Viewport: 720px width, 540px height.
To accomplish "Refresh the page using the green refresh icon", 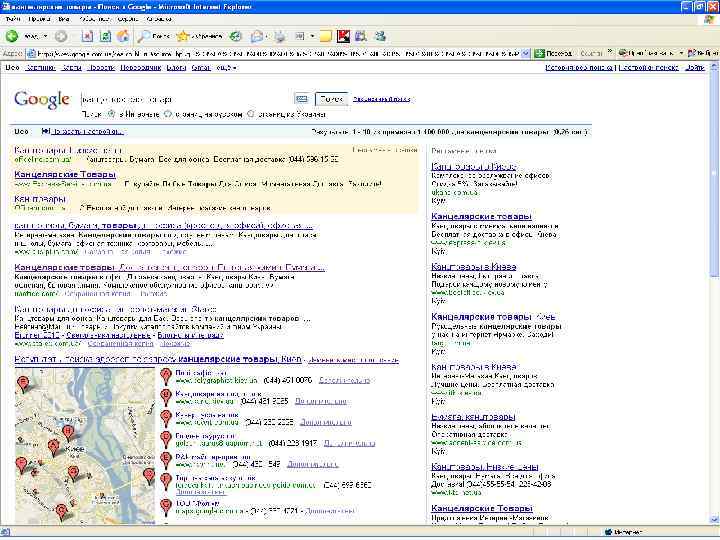I will point(105,36).
